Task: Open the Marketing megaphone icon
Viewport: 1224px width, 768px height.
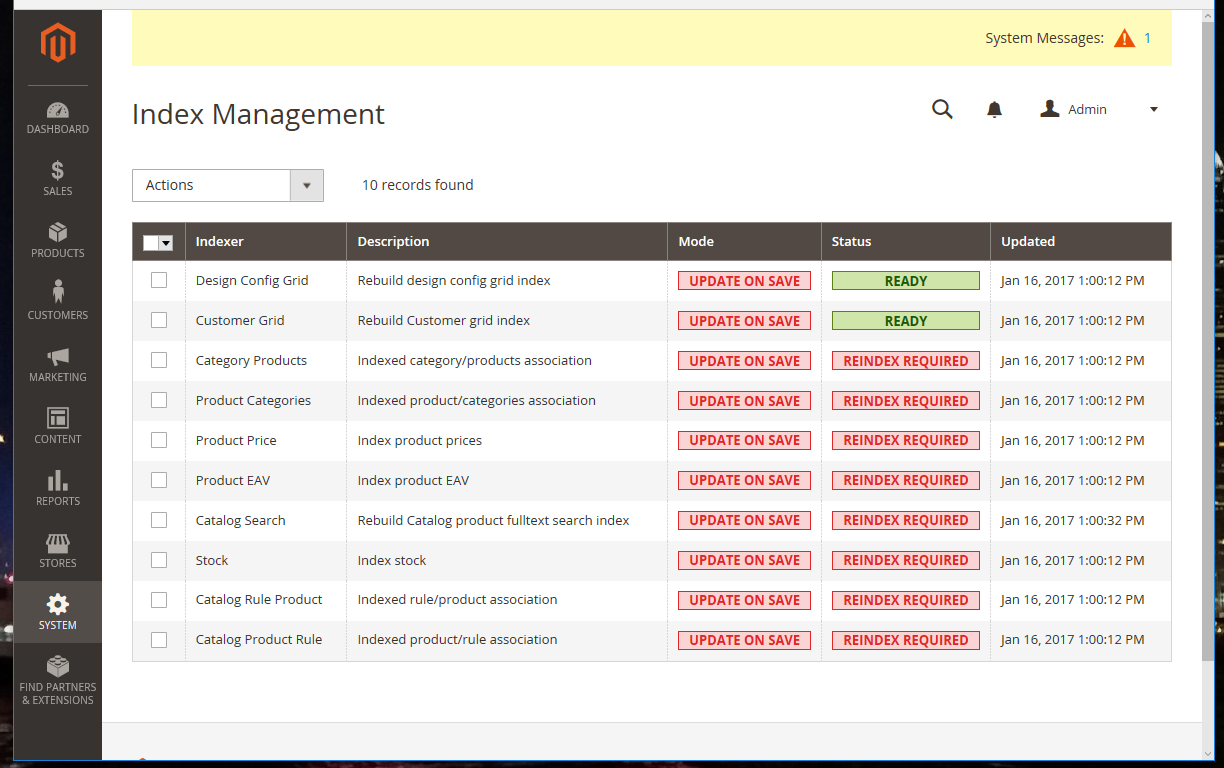Action: [58, 357]
